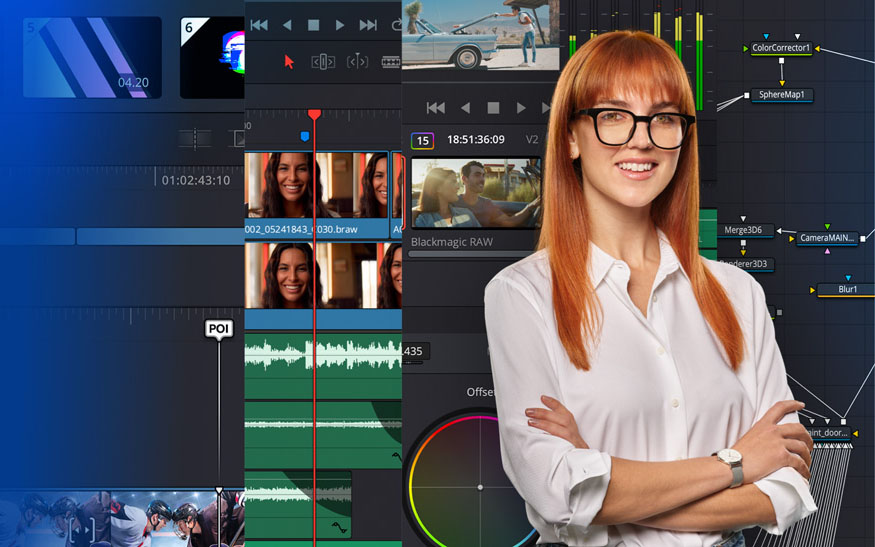Click fade curve icon on bottom audio clip
Image resolution: width=875 pixels, height=547 pixels.
coord(339,527)
